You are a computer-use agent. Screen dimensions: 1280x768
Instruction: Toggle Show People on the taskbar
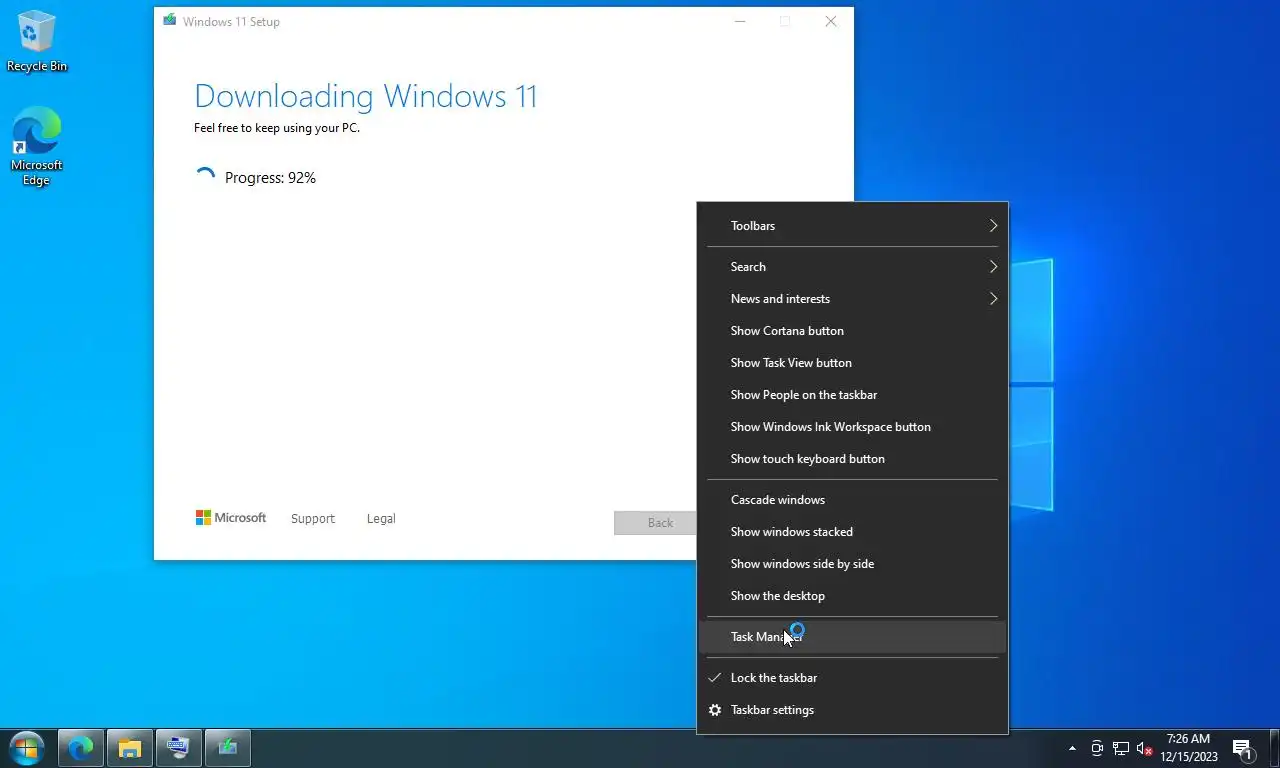coord(852,395)
